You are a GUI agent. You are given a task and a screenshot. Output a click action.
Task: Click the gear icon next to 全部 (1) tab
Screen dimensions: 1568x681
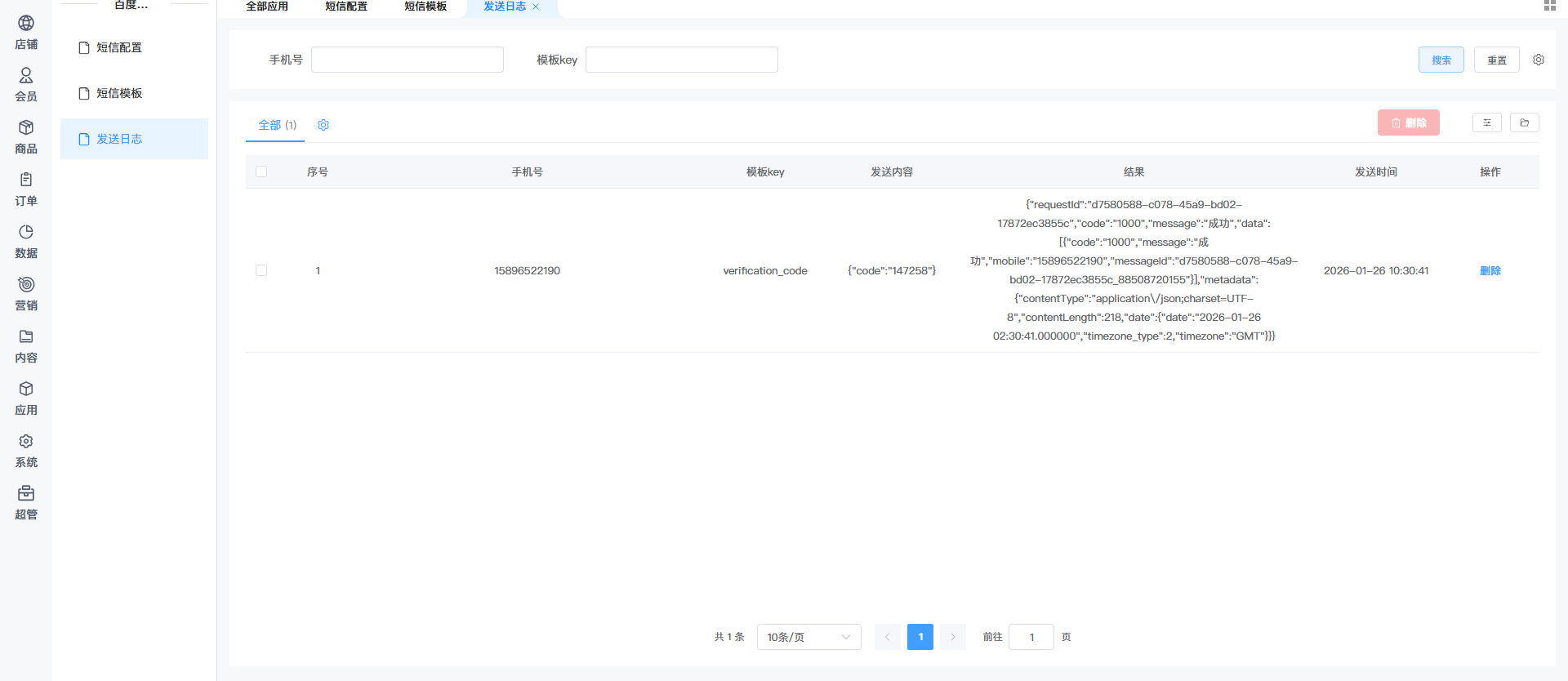coord(323,125)
